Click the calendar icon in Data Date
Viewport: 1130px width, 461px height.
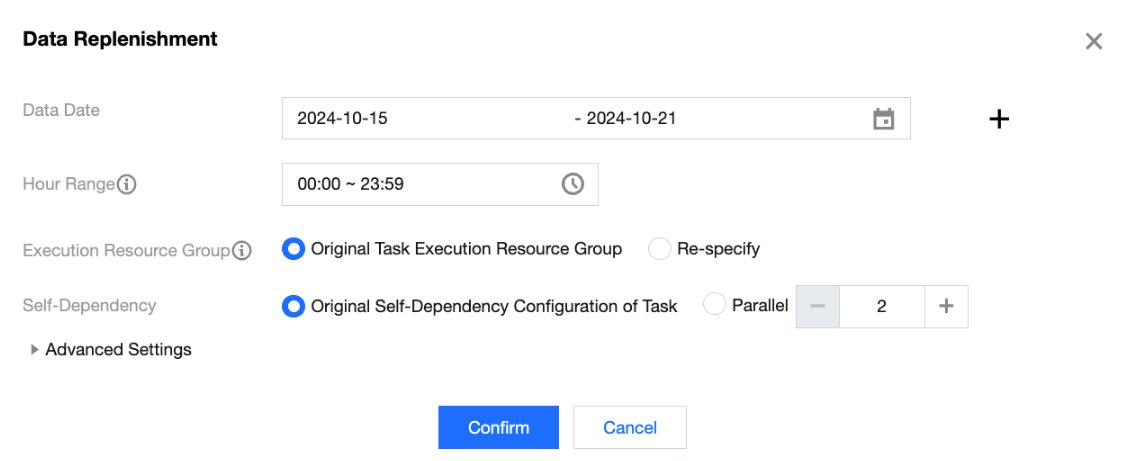click(883, 119)
